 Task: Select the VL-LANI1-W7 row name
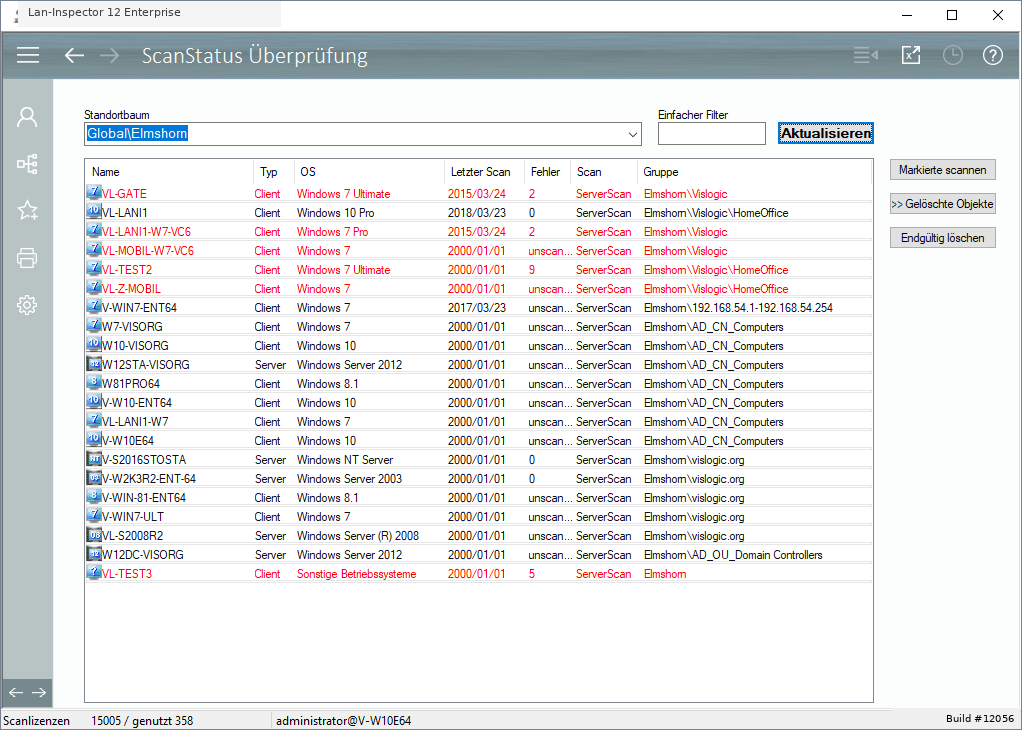[x=135, y=422]
